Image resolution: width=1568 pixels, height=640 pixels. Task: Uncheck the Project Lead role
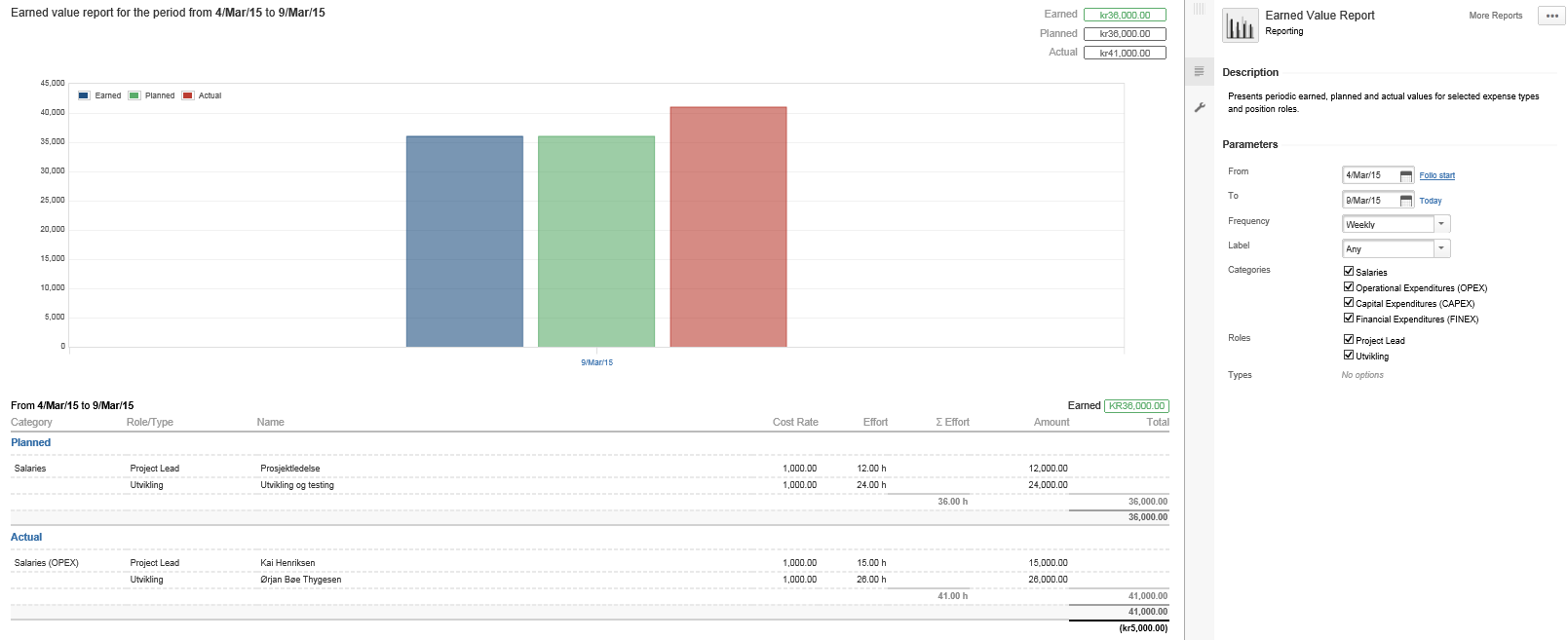pos(1349,340)
